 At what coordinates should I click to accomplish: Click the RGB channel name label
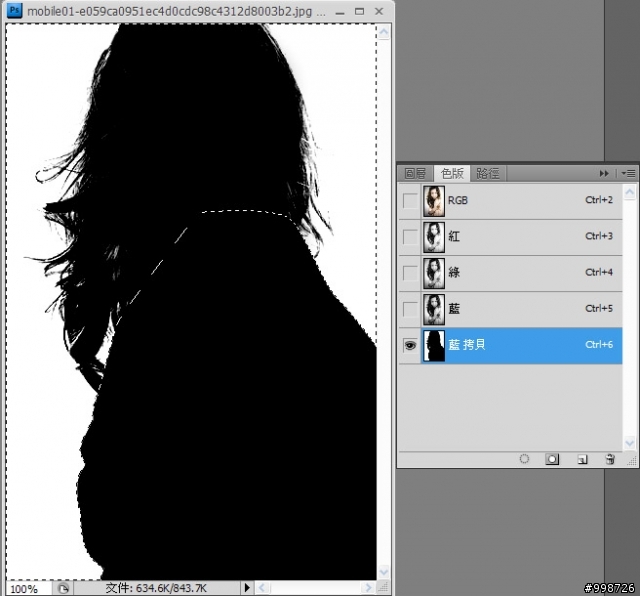[458, 200]
